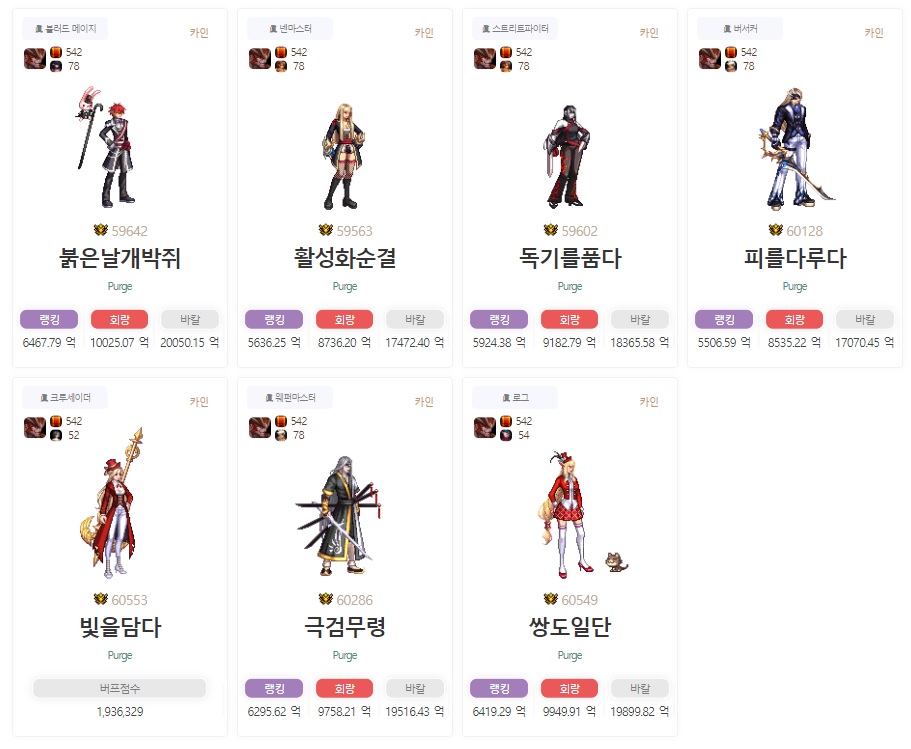911x749 pixels.
Task: Select the 랭킹 badge on the 붉은날개박쥐 card
Action: pyautogui.click(x=49, y=320)
